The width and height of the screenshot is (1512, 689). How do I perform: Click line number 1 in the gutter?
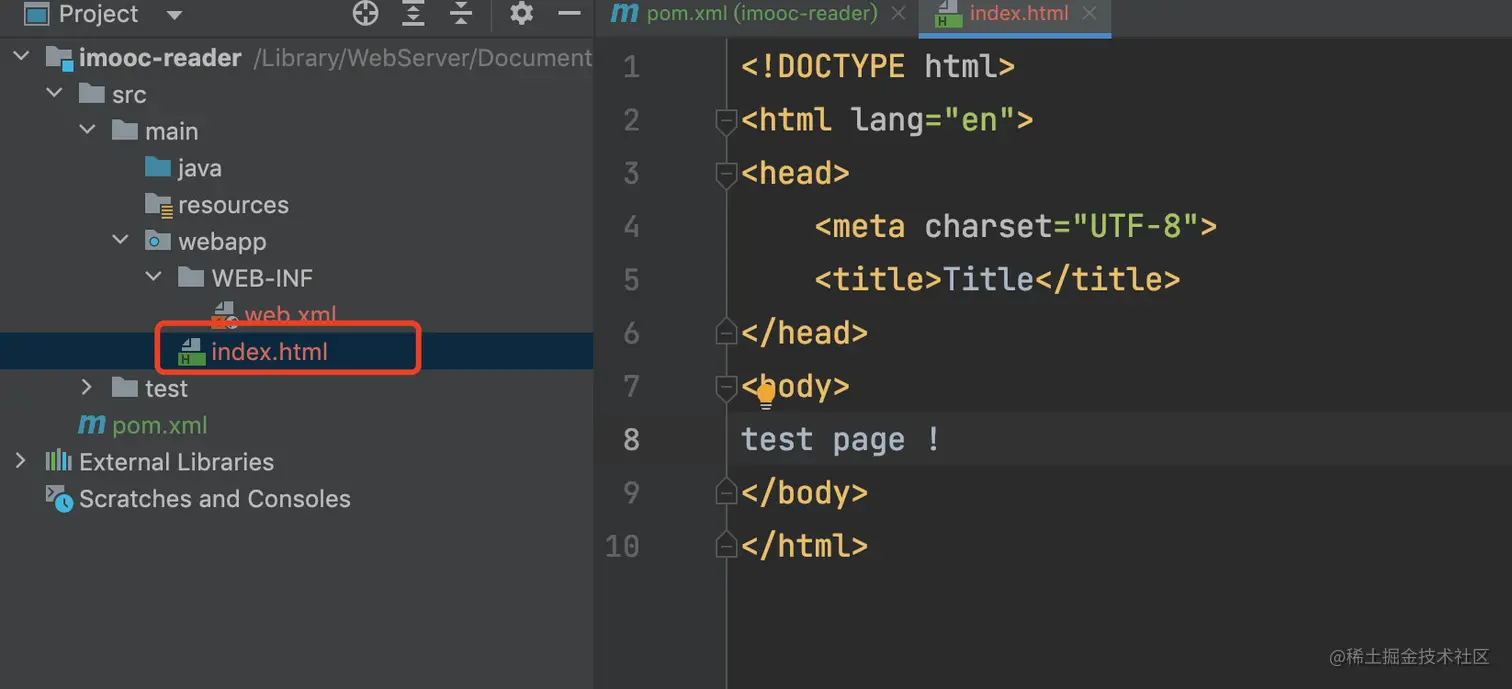coord(631,67)
